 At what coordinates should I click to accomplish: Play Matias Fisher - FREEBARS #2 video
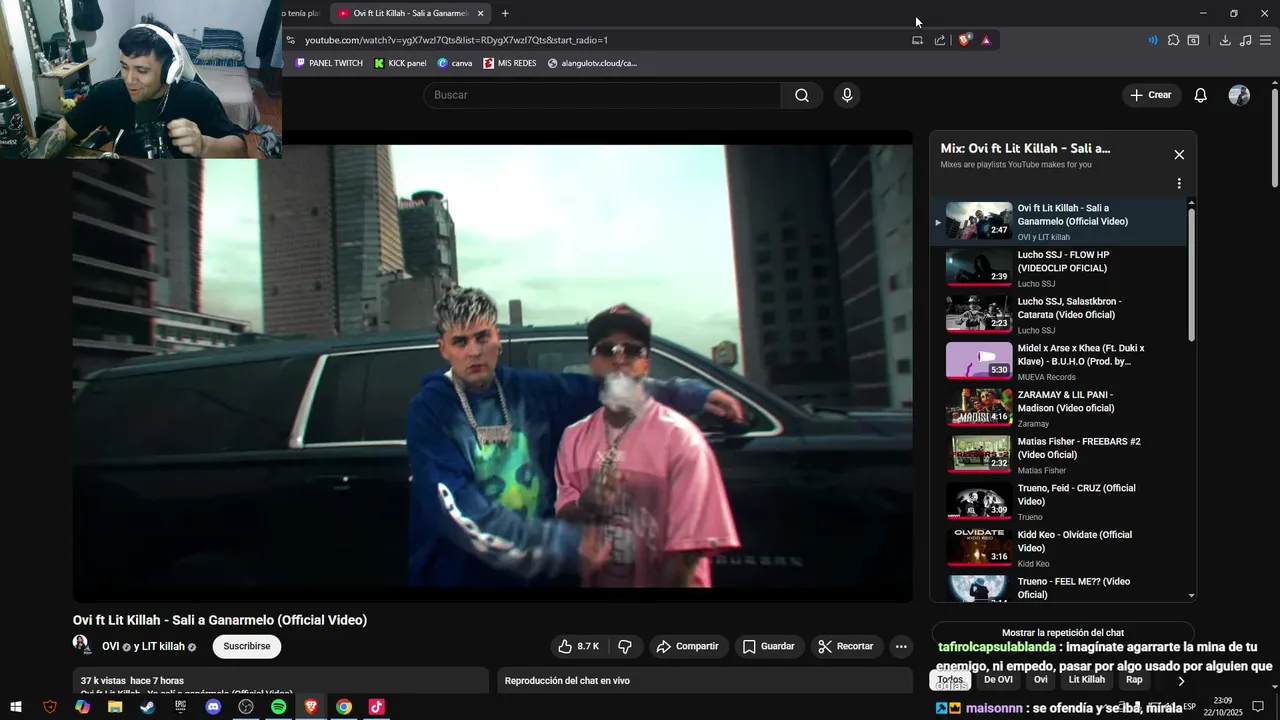click(x=1060, y=454)
